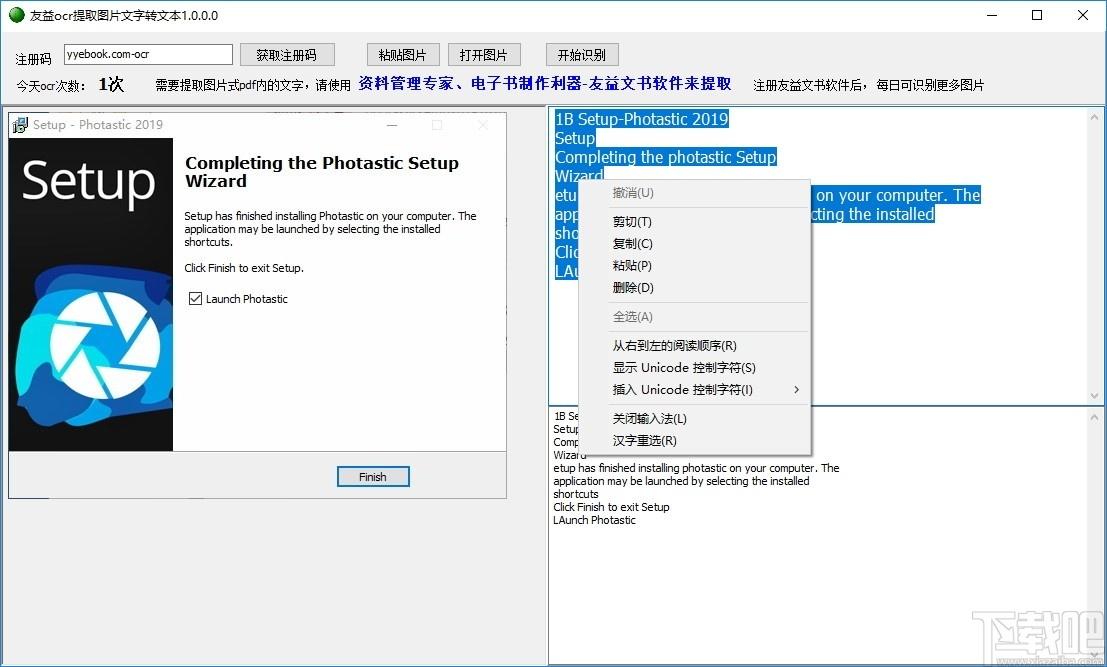1107x667 pixels.
Task: Click the upper text box scroll-down arrow
Action: pos(1095,395)
